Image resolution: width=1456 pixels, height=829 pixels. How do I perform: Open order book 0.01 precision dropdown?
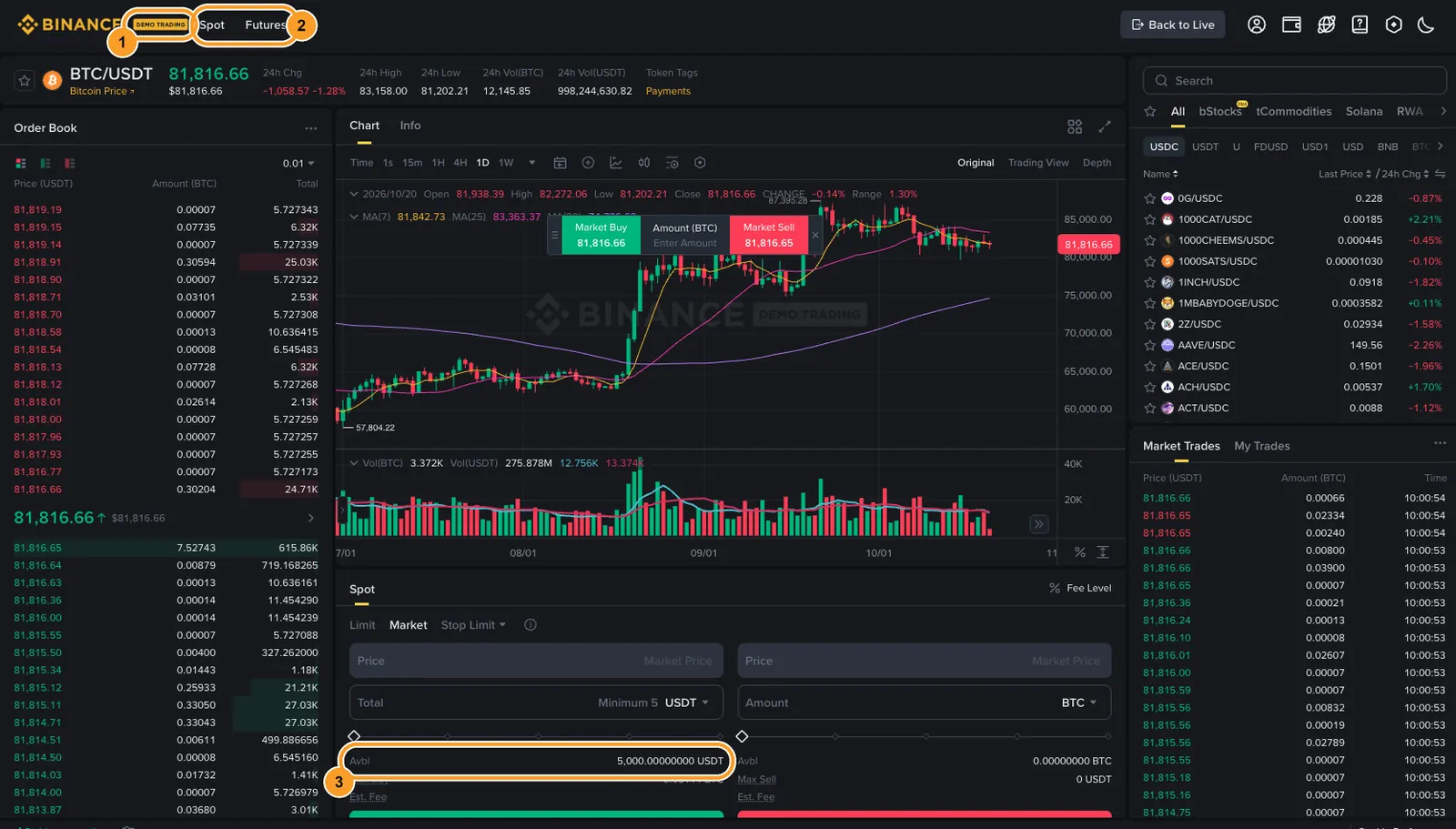coord(298,164)
